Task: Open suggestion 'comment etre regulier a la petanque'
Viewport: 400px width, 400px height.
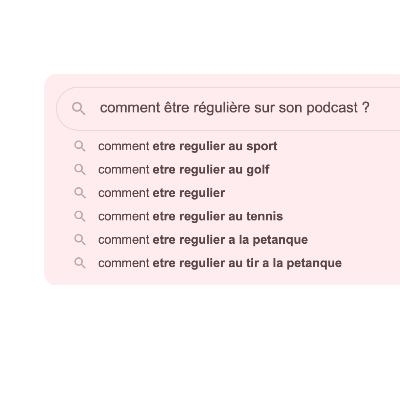Action: pyautogui.click(x=203, y=240)
